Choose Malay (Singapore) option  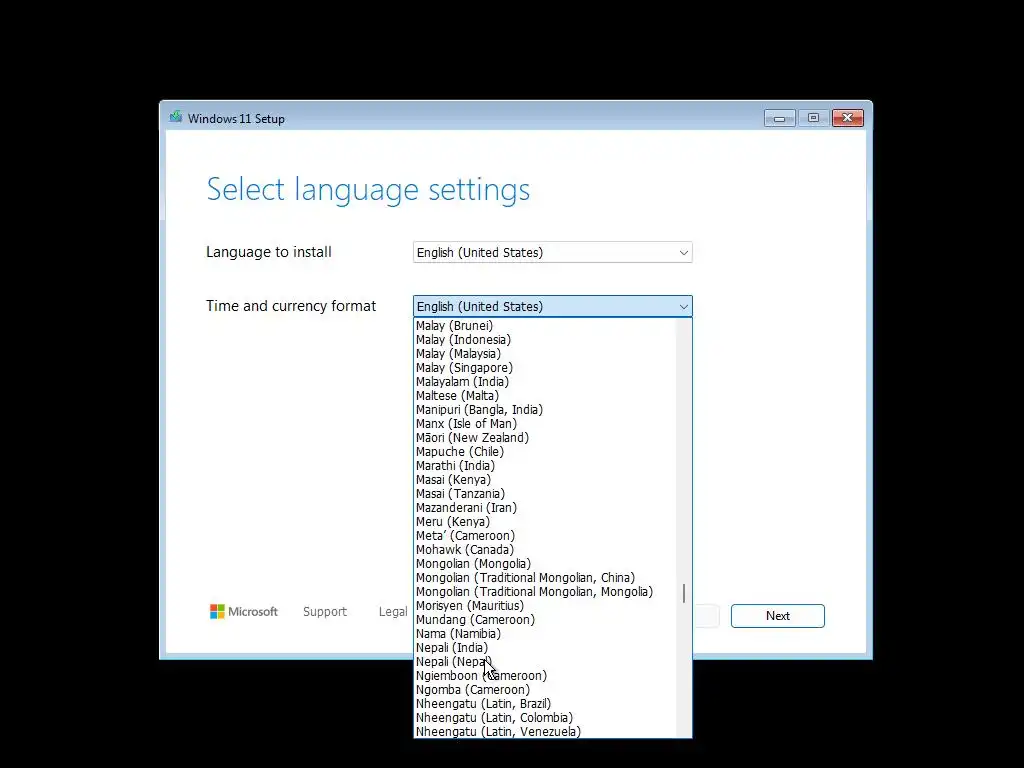pyautogui.click(x=545, y=368)
